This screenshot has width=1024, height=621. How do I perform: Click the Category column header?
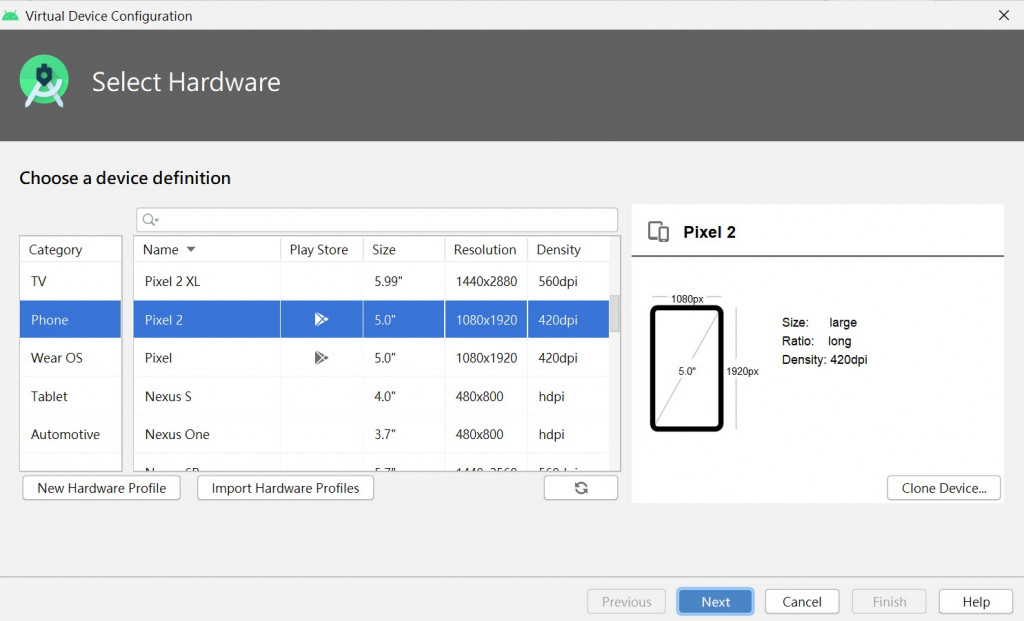71,249
